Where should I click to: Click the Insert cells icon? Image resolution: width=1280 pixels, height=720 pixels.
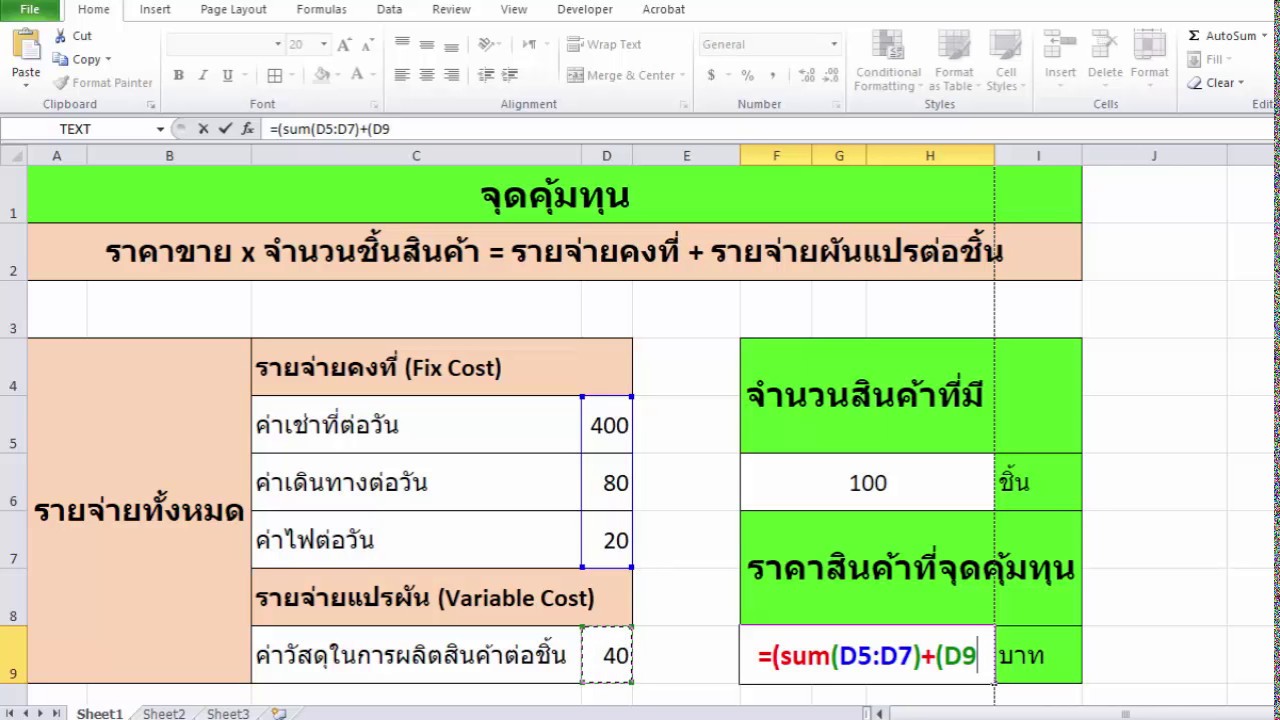click(1060, 57)
